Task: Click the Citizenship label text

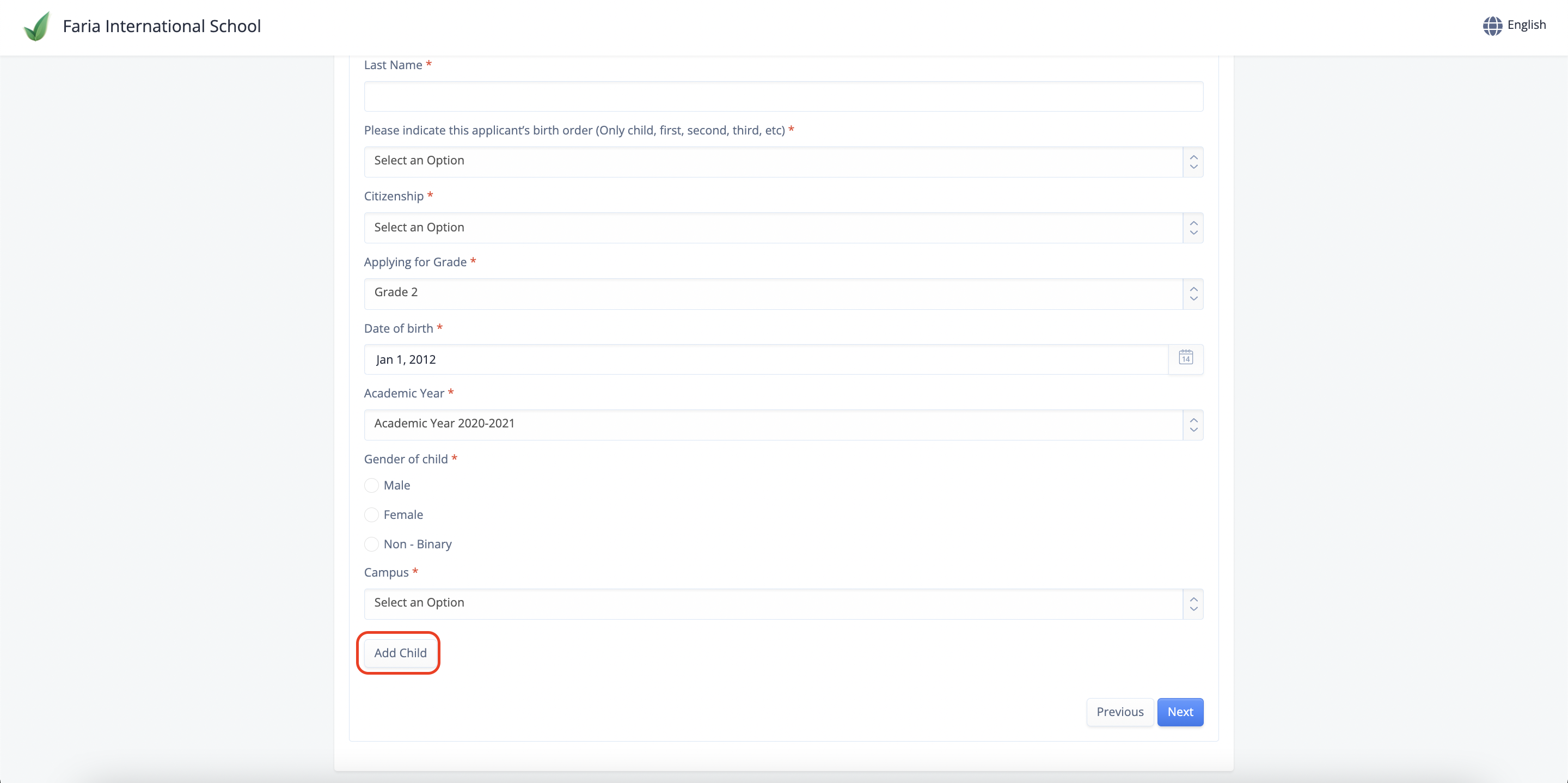Action: (393, 196)
